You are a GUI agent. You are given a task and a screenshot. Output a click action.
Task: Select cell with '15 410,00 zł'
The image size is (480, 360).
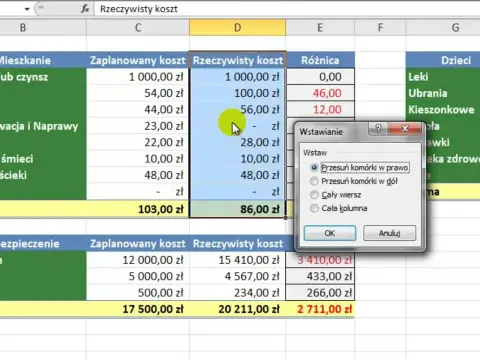237,260
